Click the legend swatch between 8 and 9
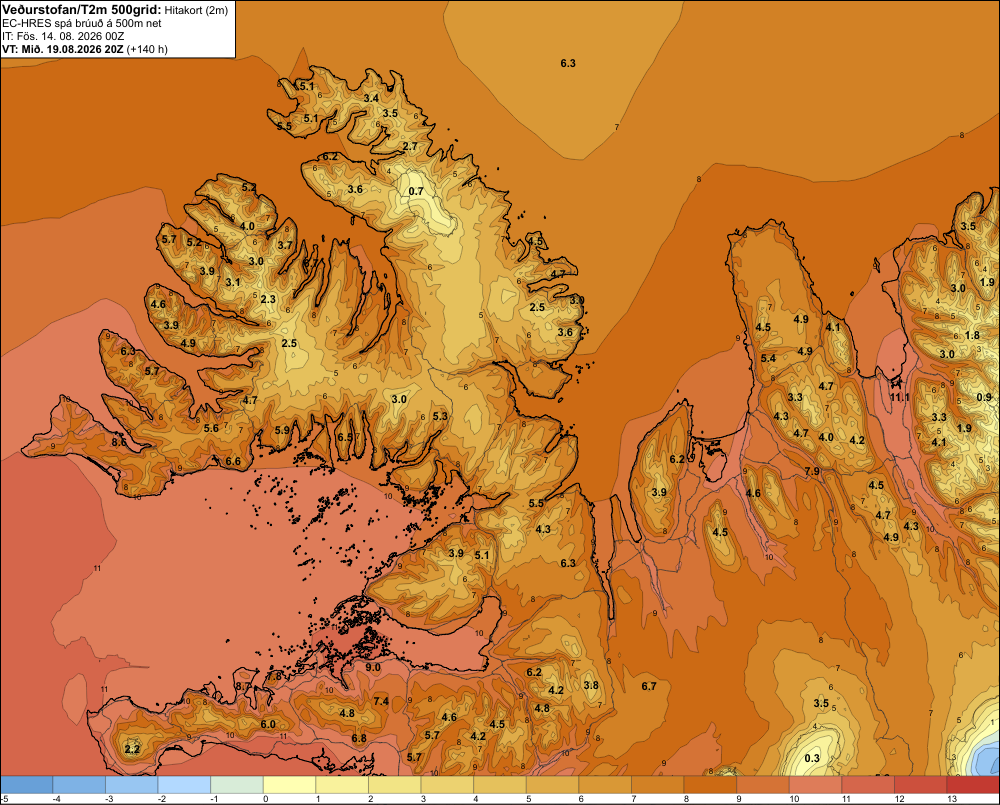1000x805 pixels. click(x=710, y=785)
